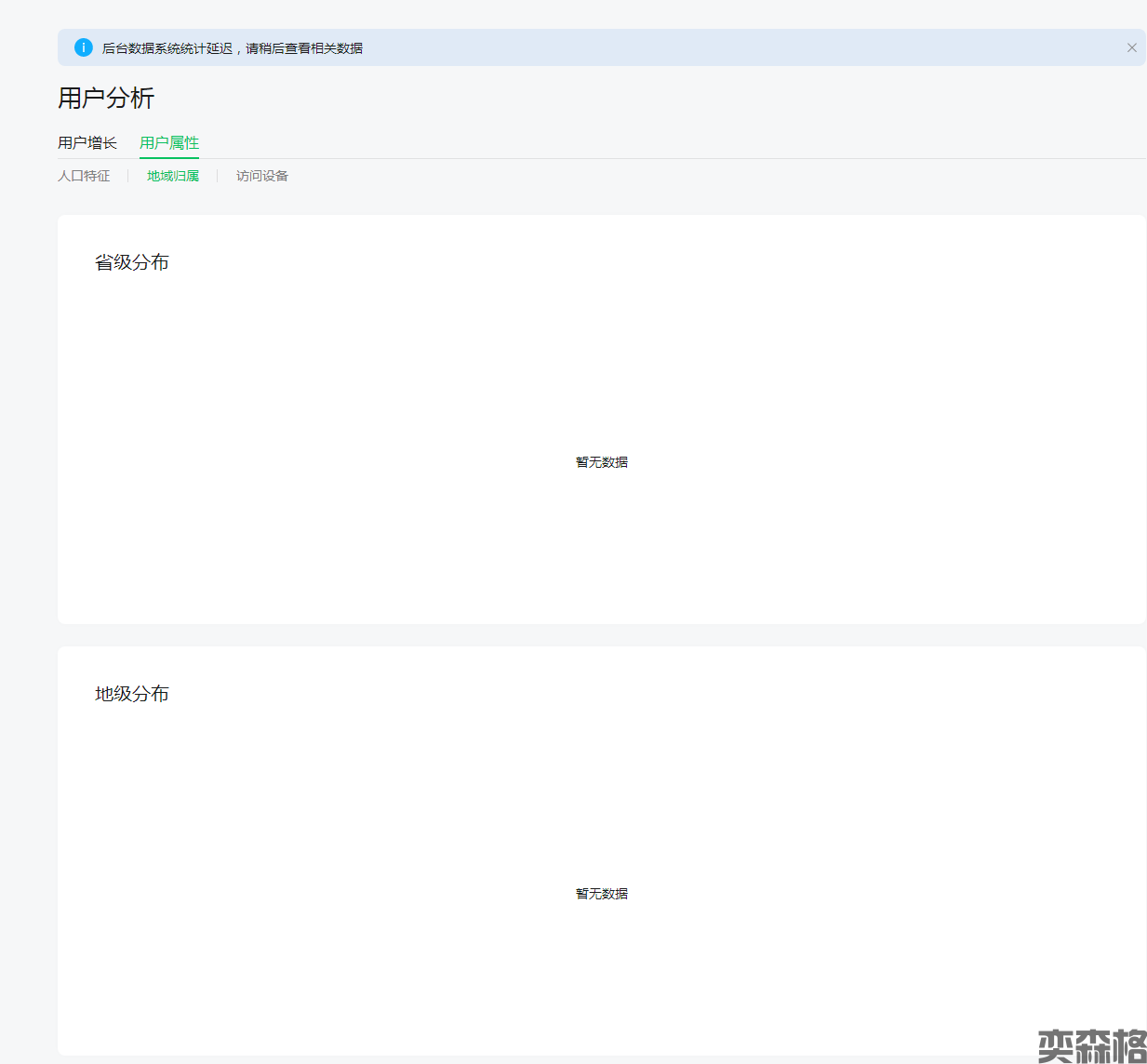Screen dimensions: 1147x1064
Task: Click divider between 人口特征 and 地域归属
Action: (128, 176)
